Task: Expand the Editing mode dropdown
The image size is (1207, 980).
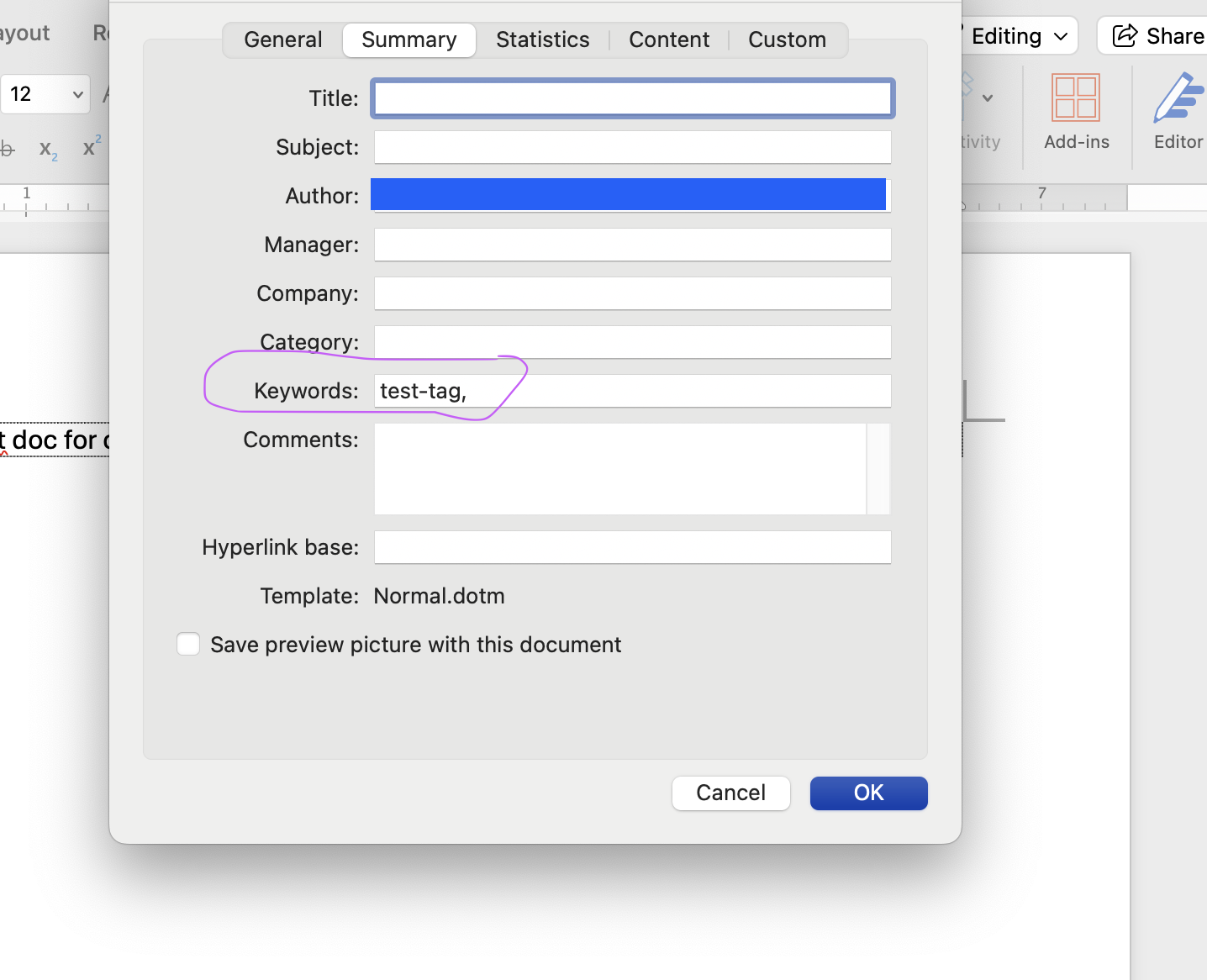Action: point(1019,36)
